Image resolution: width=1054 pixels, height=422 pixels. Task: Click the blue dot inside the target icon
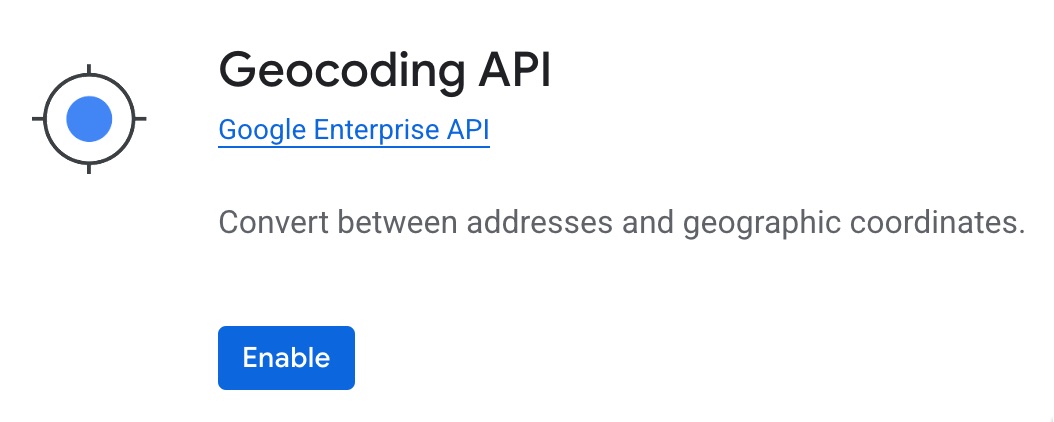[89, 119]
